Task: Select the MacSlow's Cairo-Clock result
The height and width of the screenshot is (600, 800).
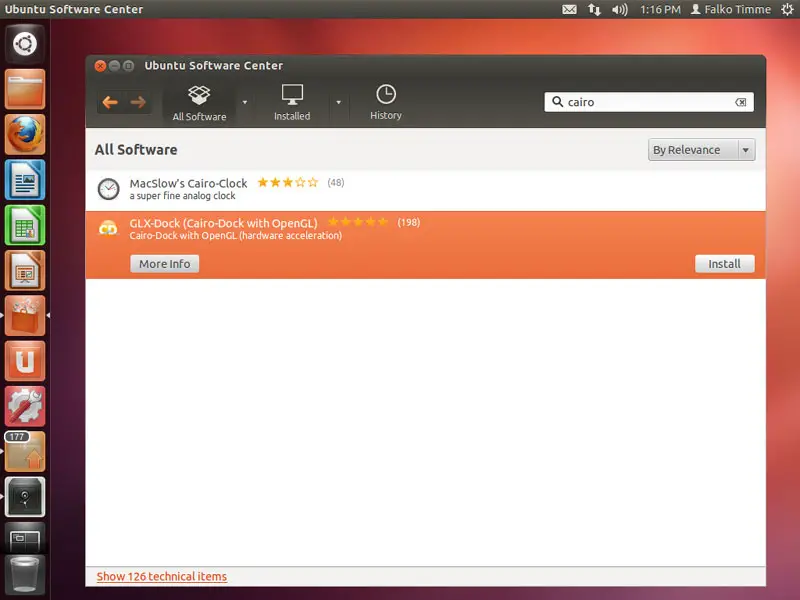Action: pyautogui.click(x=426, y=189)
